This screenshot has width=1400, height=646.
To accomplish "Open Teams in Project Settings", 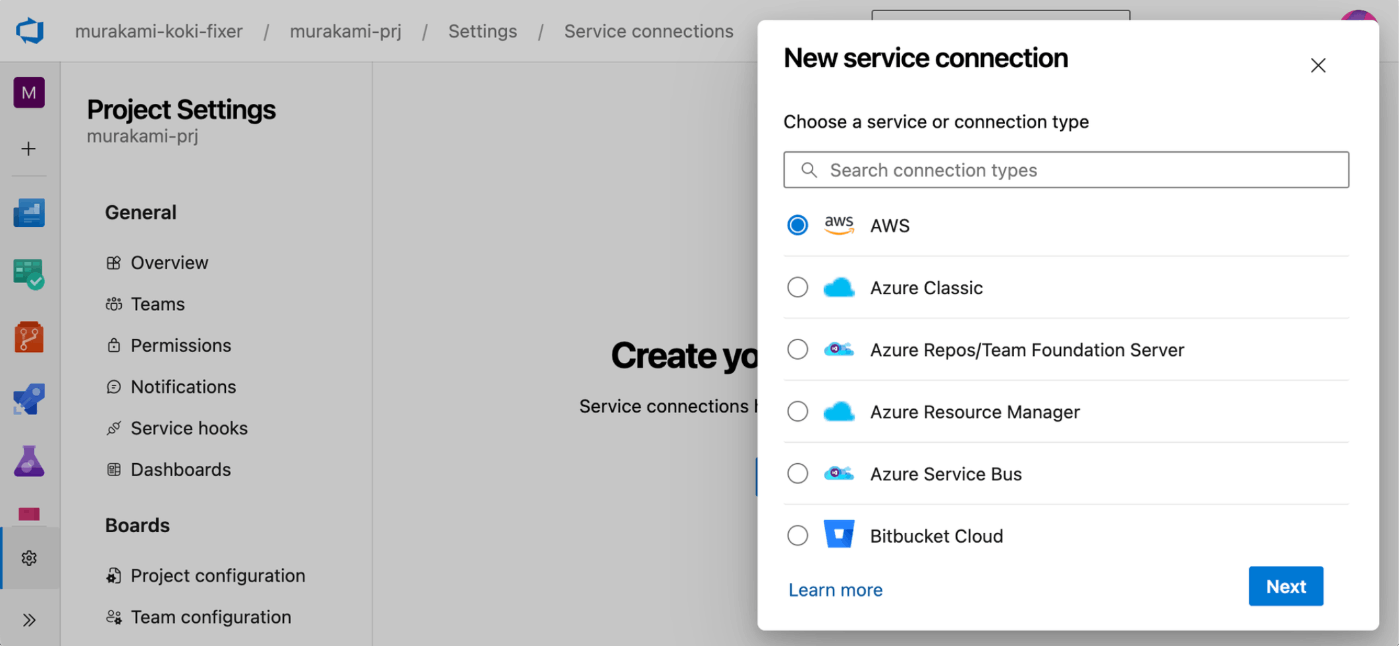I will [158, 304].
